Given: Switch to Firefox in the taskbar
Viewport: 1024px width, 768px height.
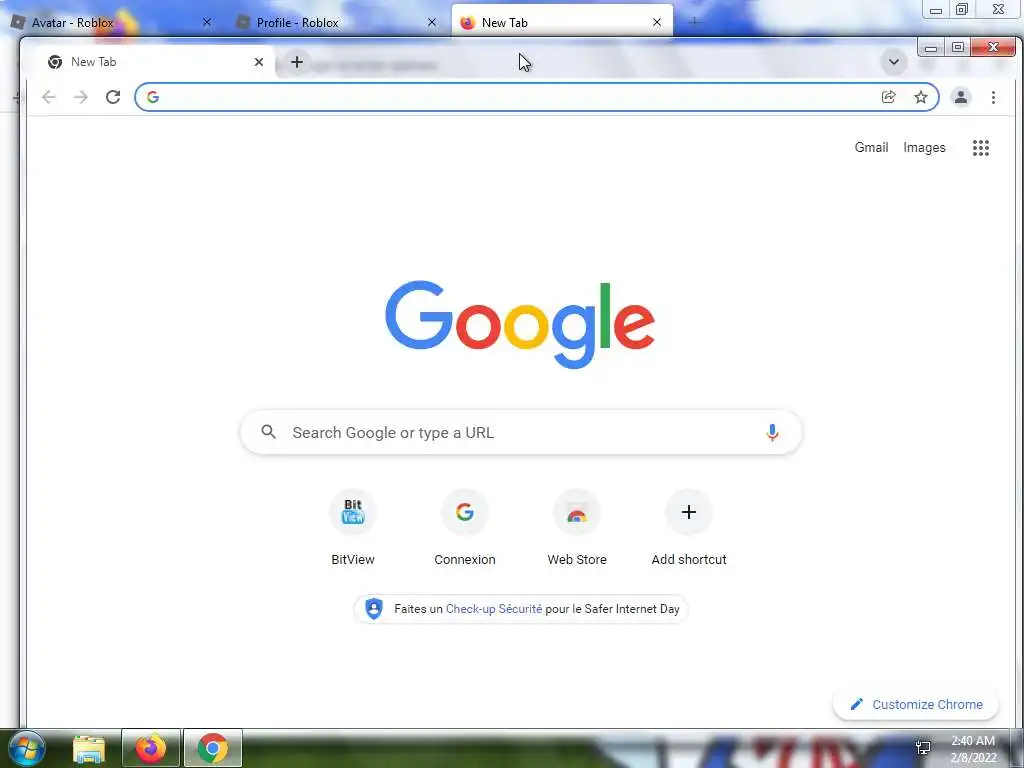Looking at the screenshot, I should (151, 748).
